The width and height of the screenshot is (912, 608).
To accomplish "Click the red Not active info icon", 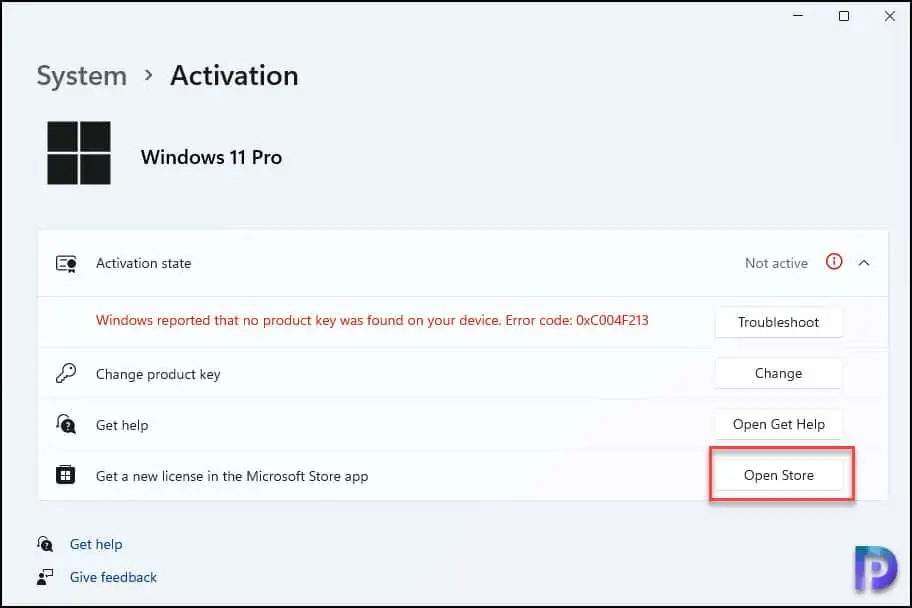I will click(834, 262).
